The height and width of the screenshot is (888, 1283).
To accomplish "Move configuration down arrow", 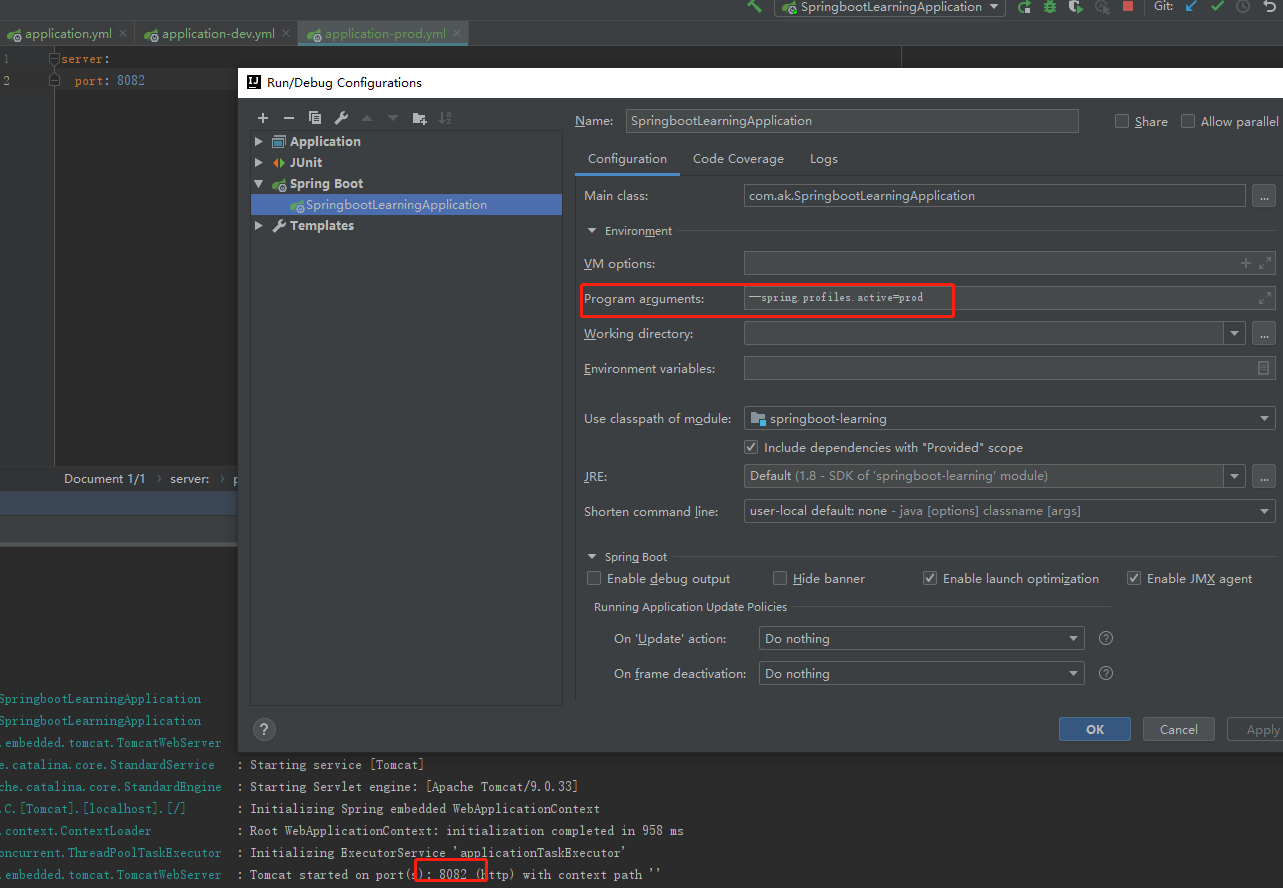I will (393, 118).
